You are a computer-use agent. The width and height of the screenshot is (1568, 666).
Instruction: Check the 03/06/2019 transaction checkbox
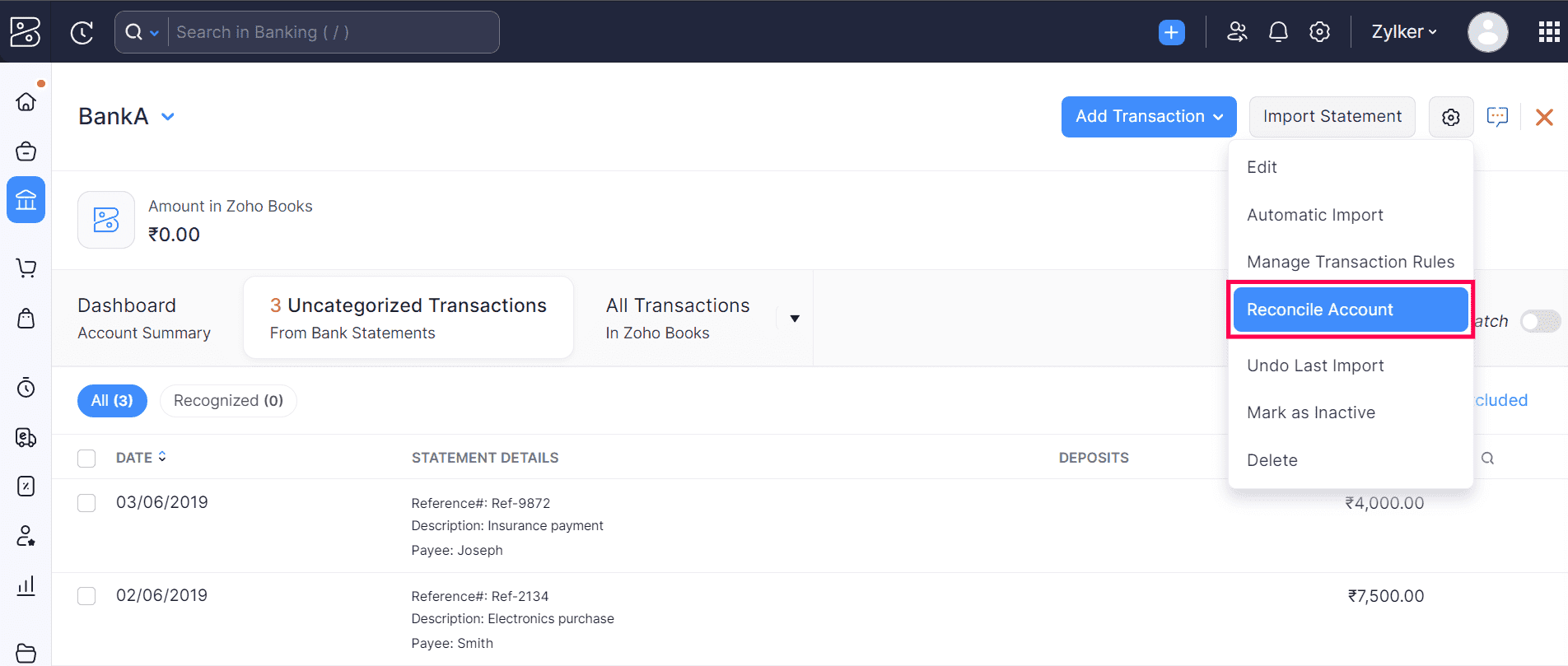tap(86, 503)
